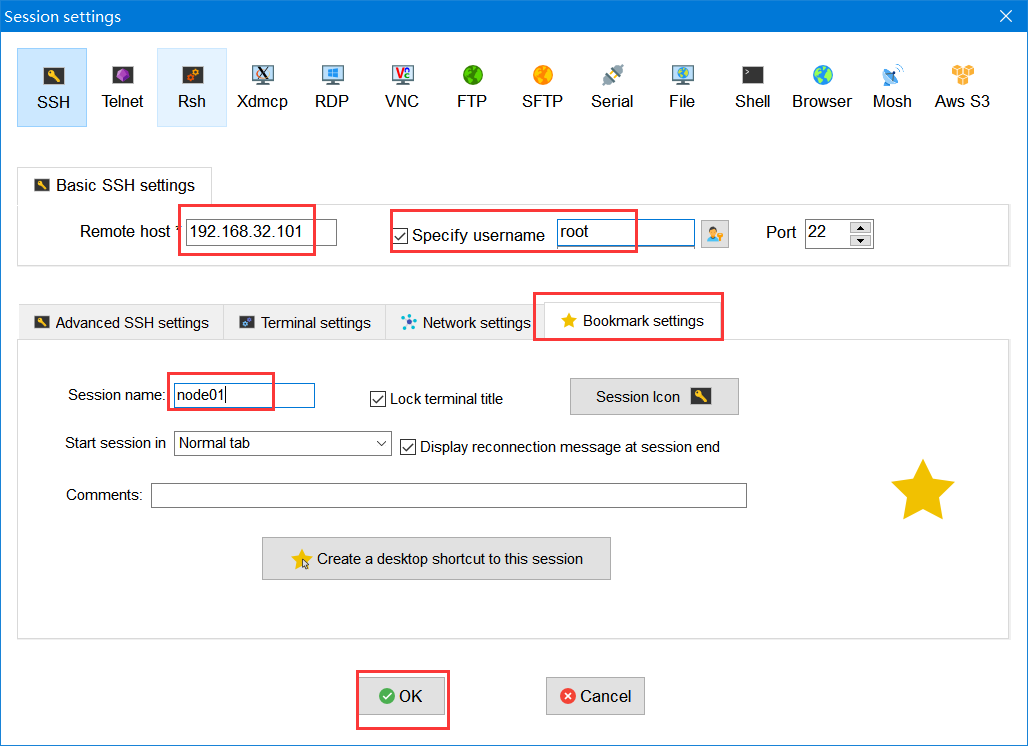Select the SFTP session type
Image resolution: width=1028 pixels, height=746 pixels.
coord(542,87)
